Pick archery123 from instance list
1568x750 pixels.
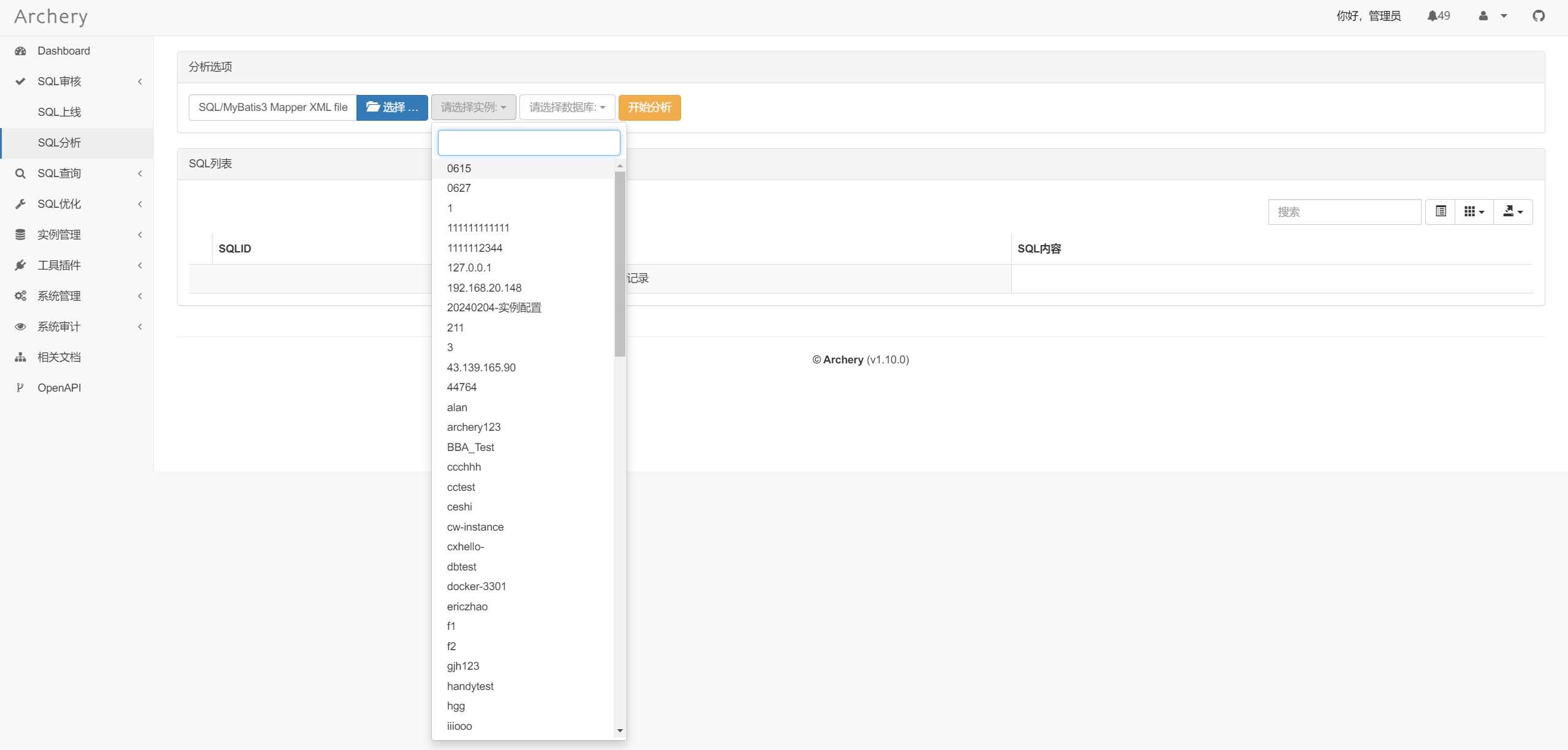click(x=473, y=427)
